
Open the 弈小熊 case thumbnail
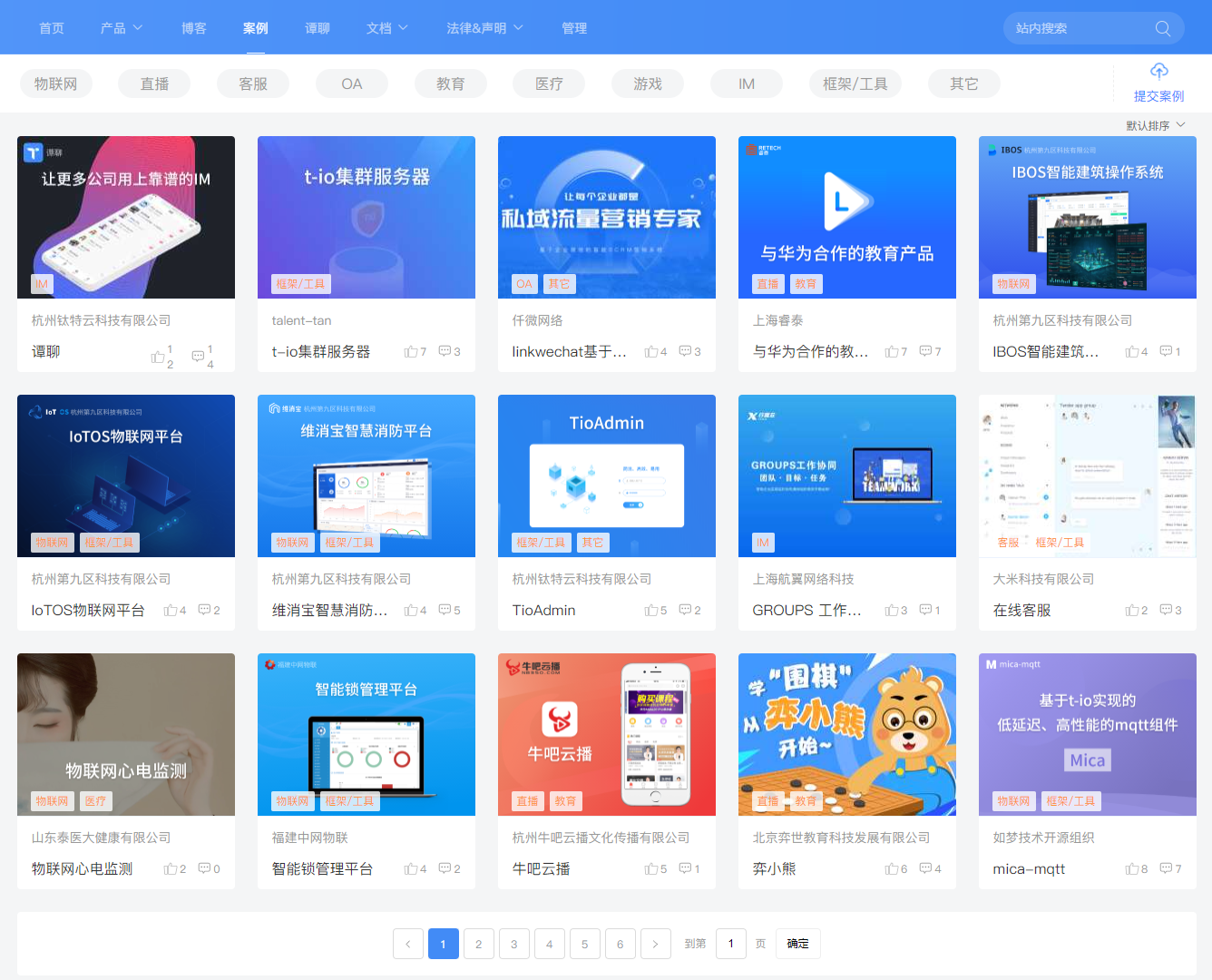tap(847, 734)
